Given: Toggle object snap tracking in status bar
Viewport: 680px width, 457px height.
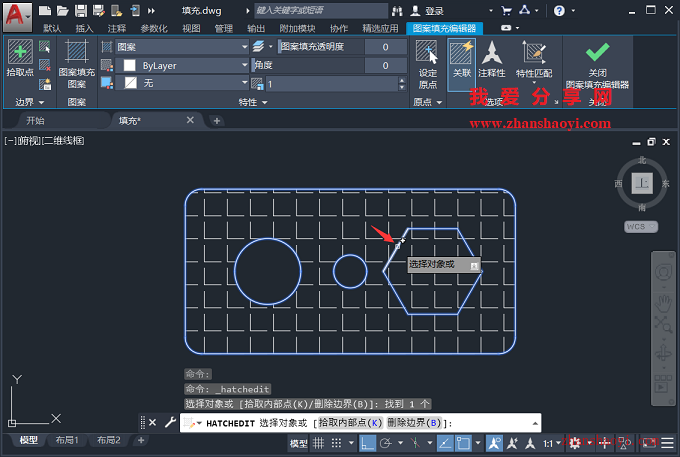Looking at the screenshot, I should point(445,443).
